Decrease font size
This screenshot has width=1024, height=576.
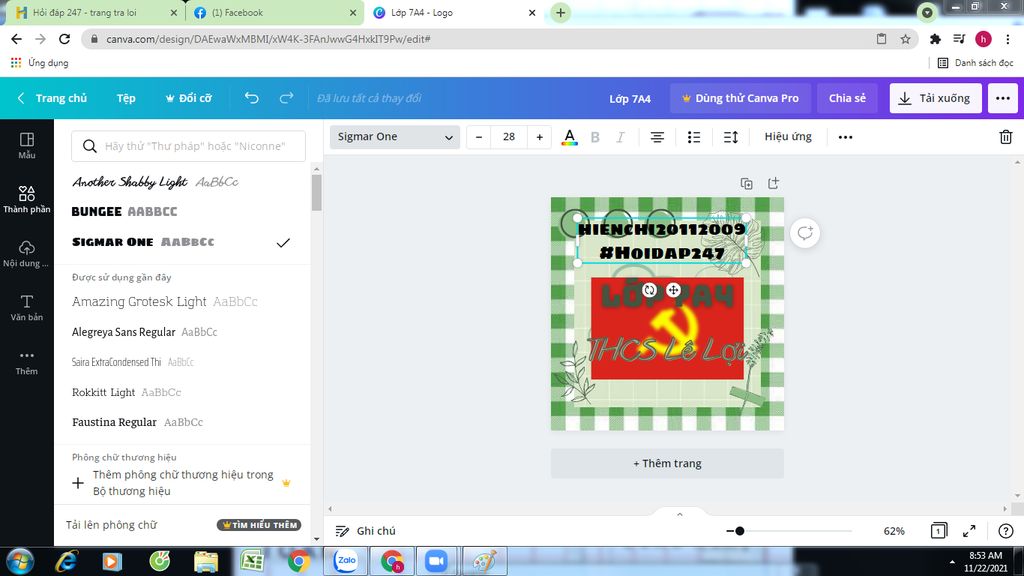[x=479, y=137]
